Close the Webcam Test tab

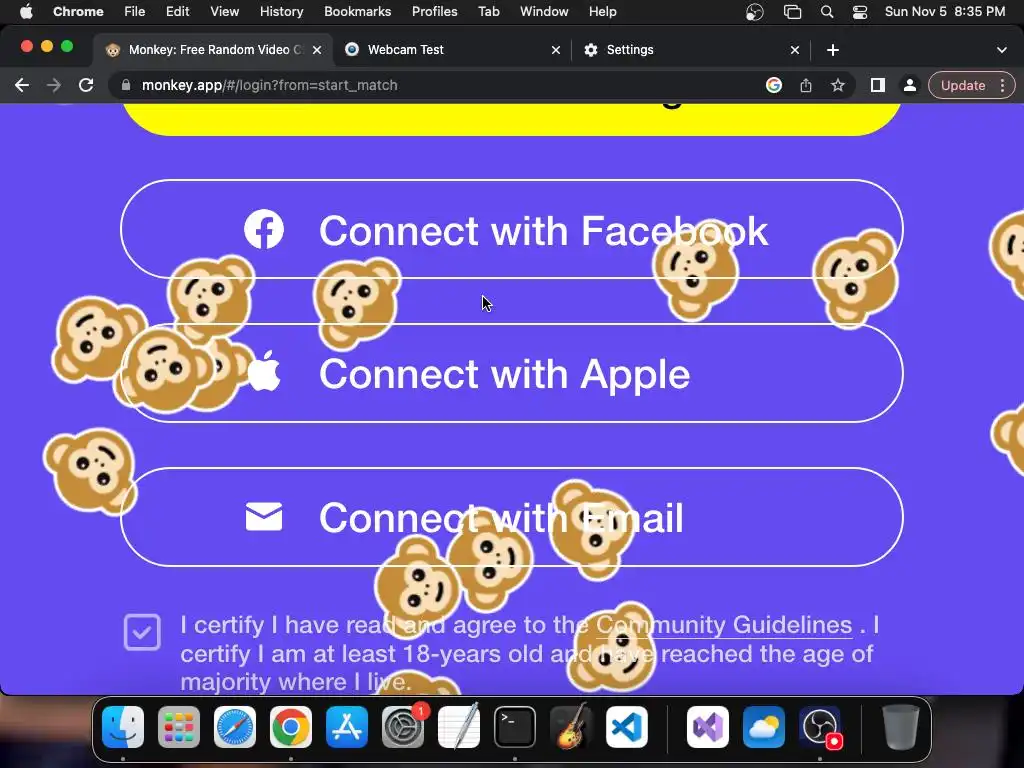point(556,50)
